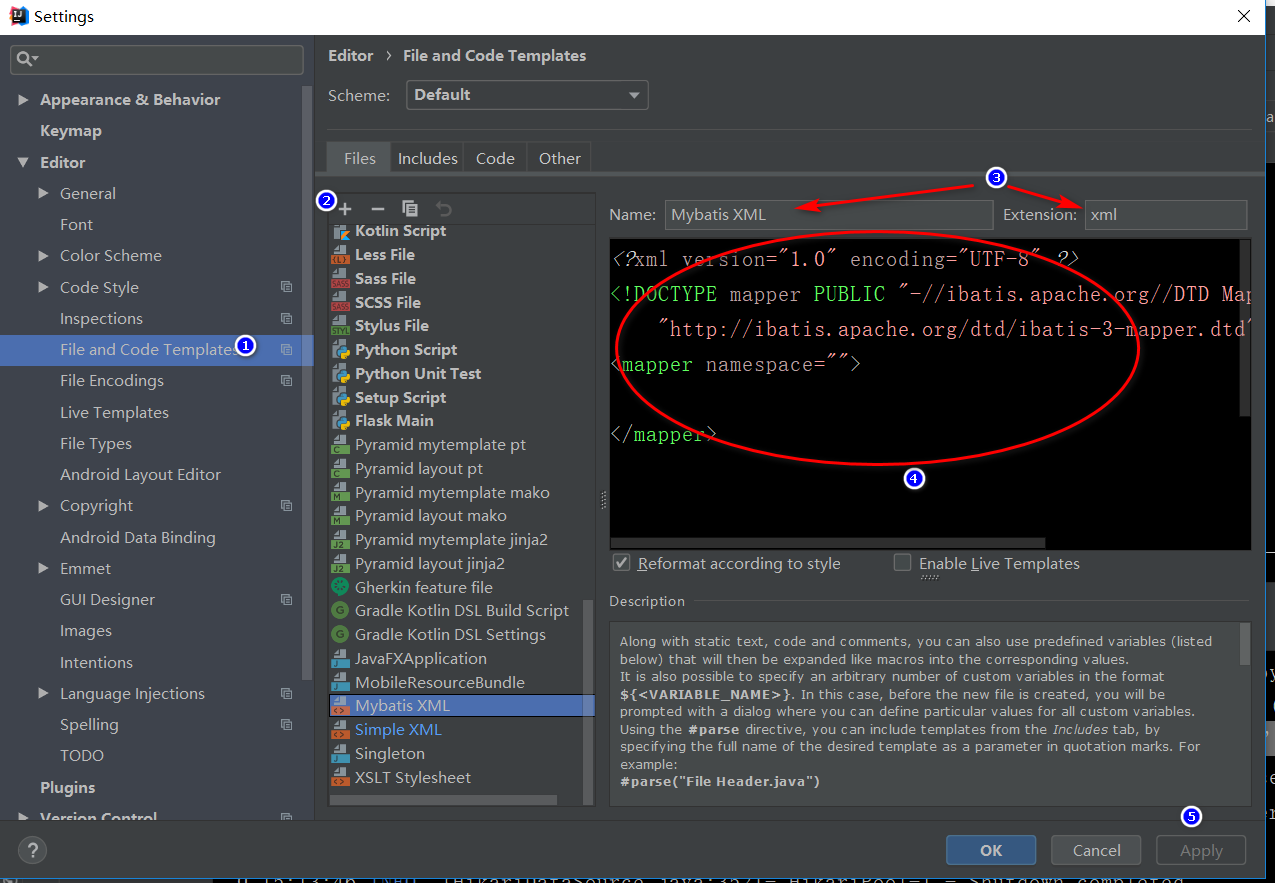
Task: Click the project-level icon beside Code Style
Action: [287, 287]
